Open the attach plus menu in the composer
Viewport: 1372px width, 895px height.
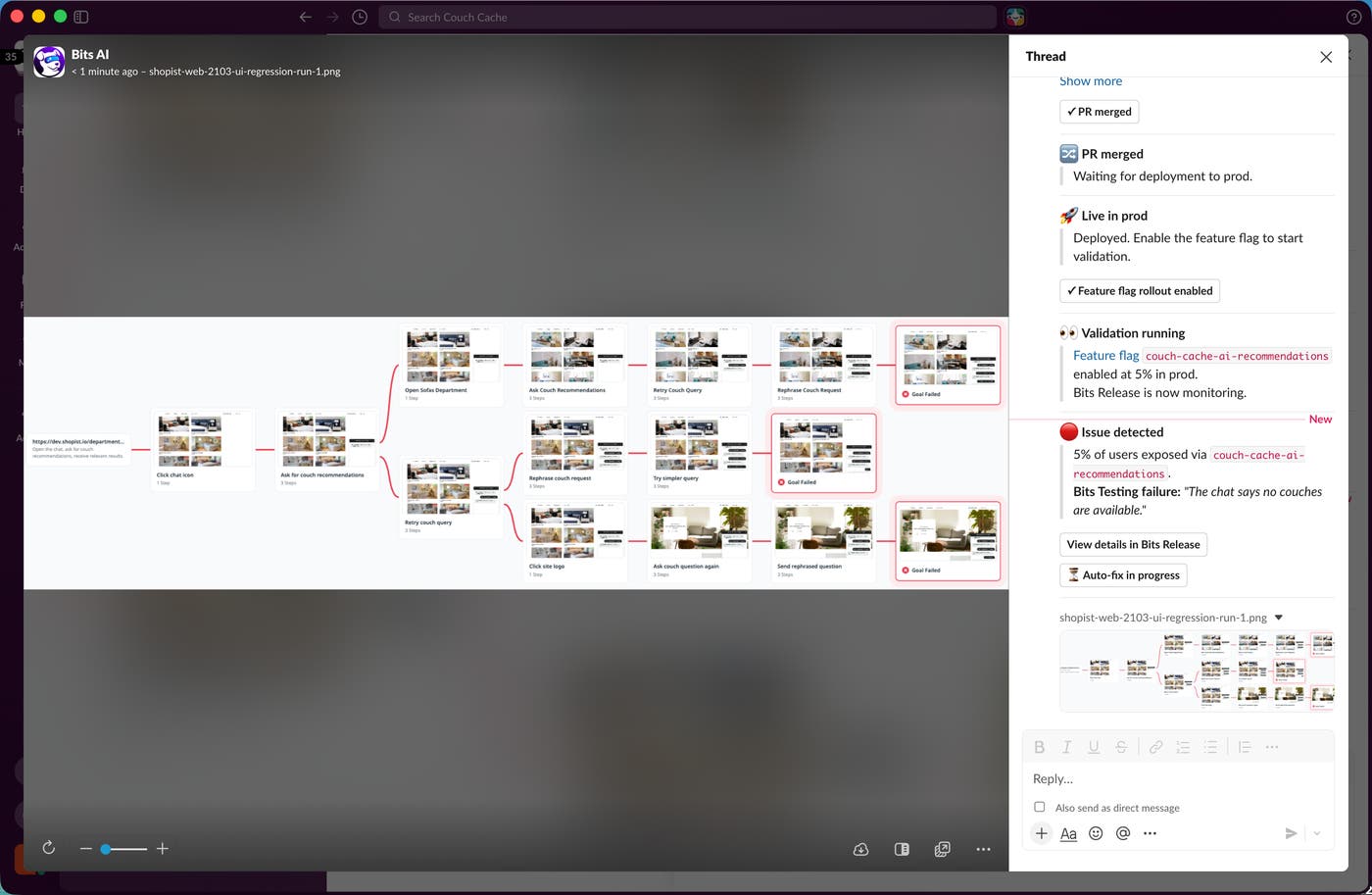pos(1041,833)
